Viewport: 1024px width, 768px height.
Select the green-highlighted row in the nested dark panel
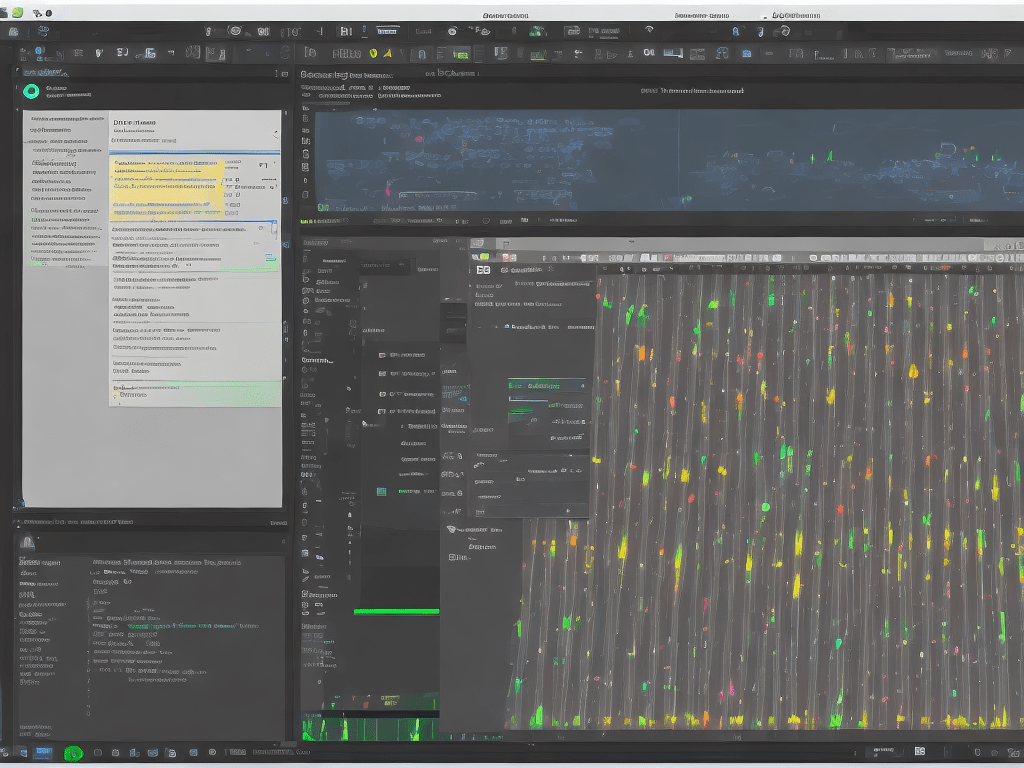pos(547,386)
